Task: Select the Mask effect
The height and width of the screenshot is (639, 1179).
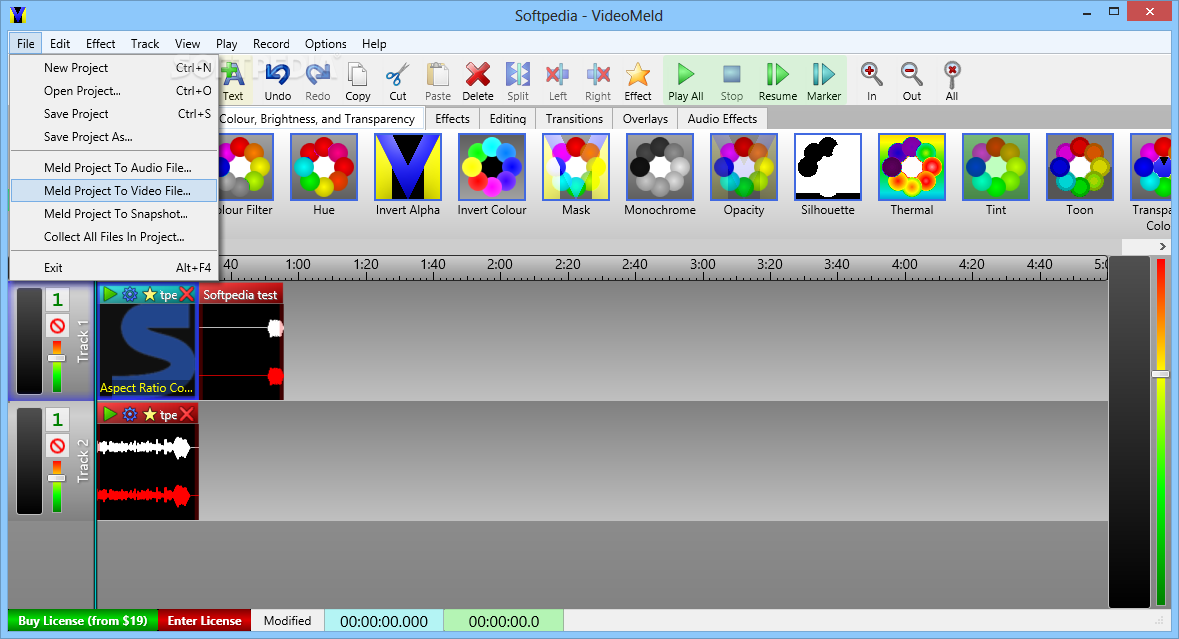Action: pos(576,167)
